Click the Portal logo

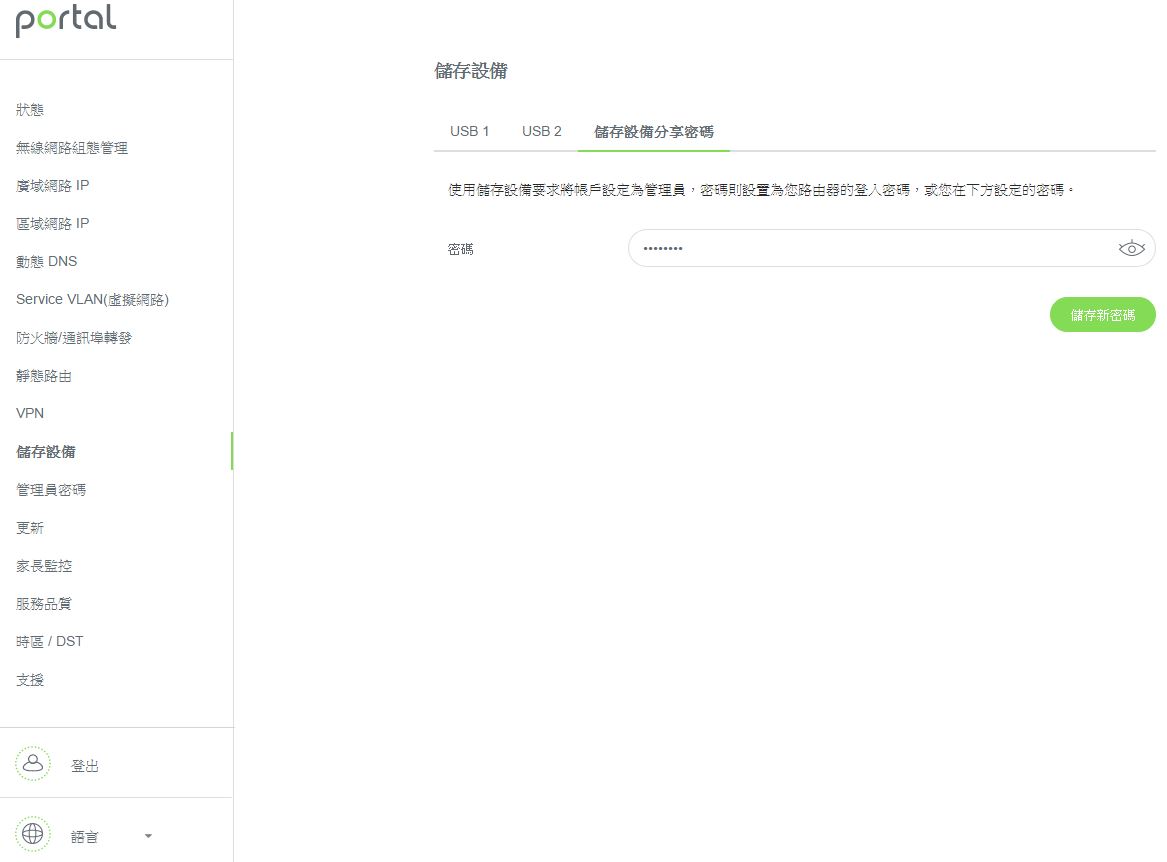pos(65,20)
